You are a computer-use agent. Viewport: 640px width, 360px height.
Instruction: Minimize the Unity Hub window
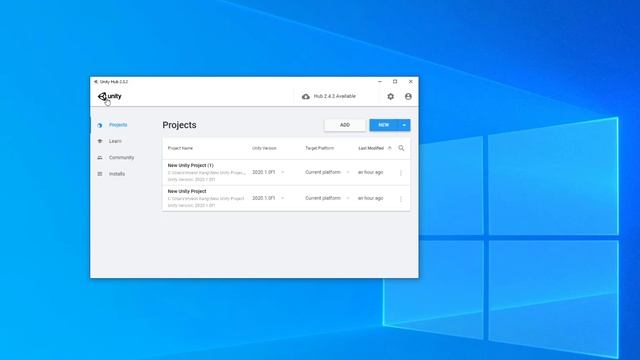pos(380,82)
